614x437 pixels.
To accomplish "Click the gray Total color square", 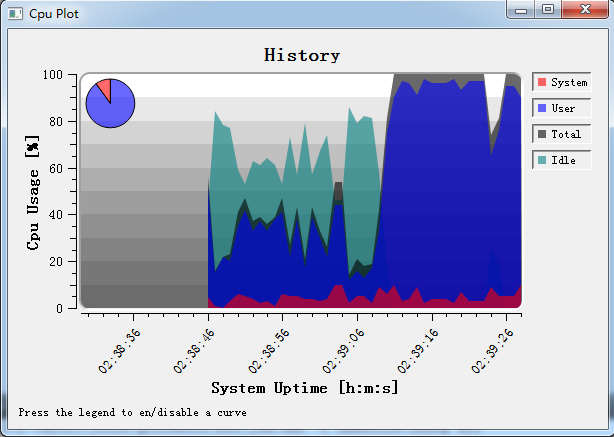I will click(542, 134).
